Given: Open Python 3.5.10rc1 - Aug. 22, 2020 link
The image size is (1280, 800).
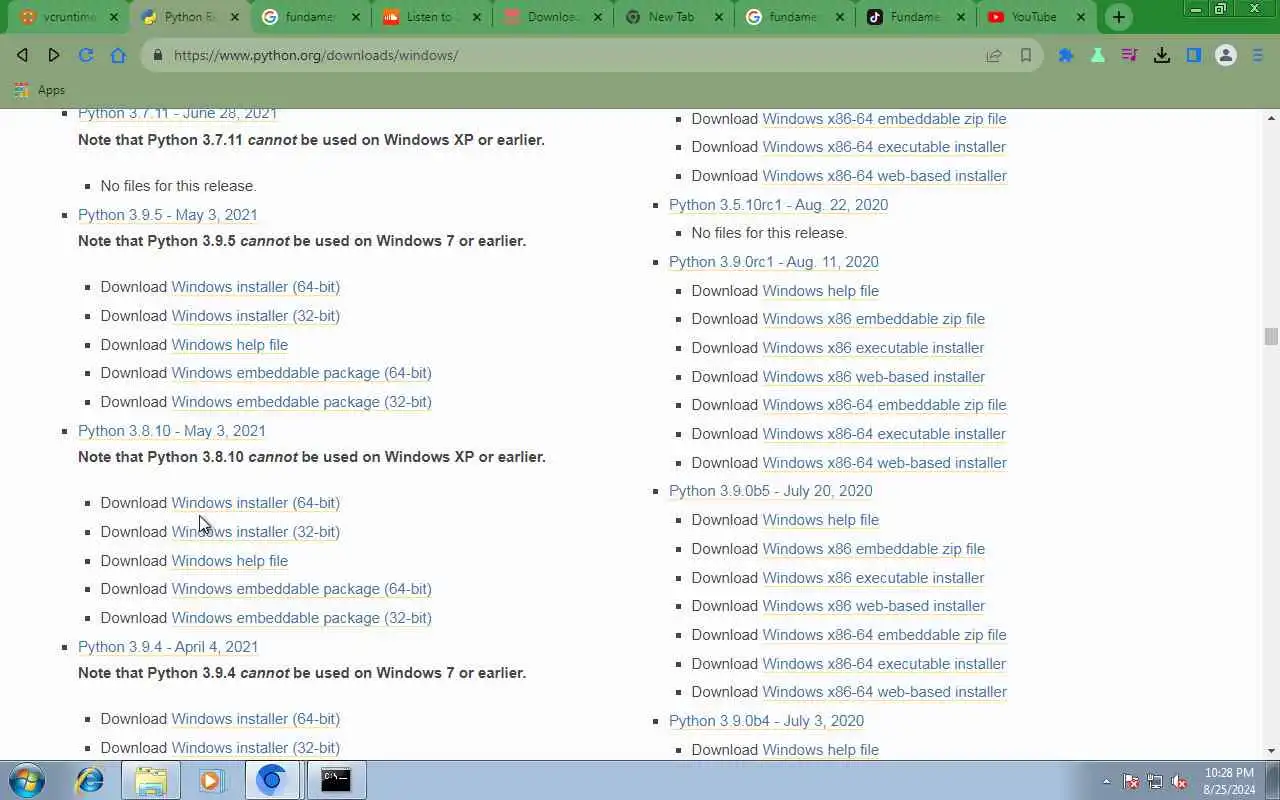Looking at the screenshot, I should click(778, 205).
